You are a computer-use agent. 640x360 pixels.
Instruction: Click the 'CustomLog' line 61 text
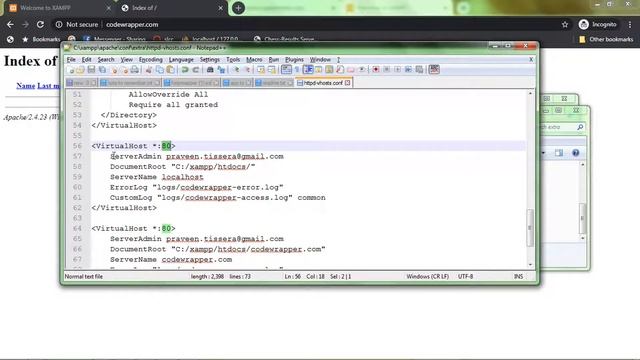coord(218,198)
